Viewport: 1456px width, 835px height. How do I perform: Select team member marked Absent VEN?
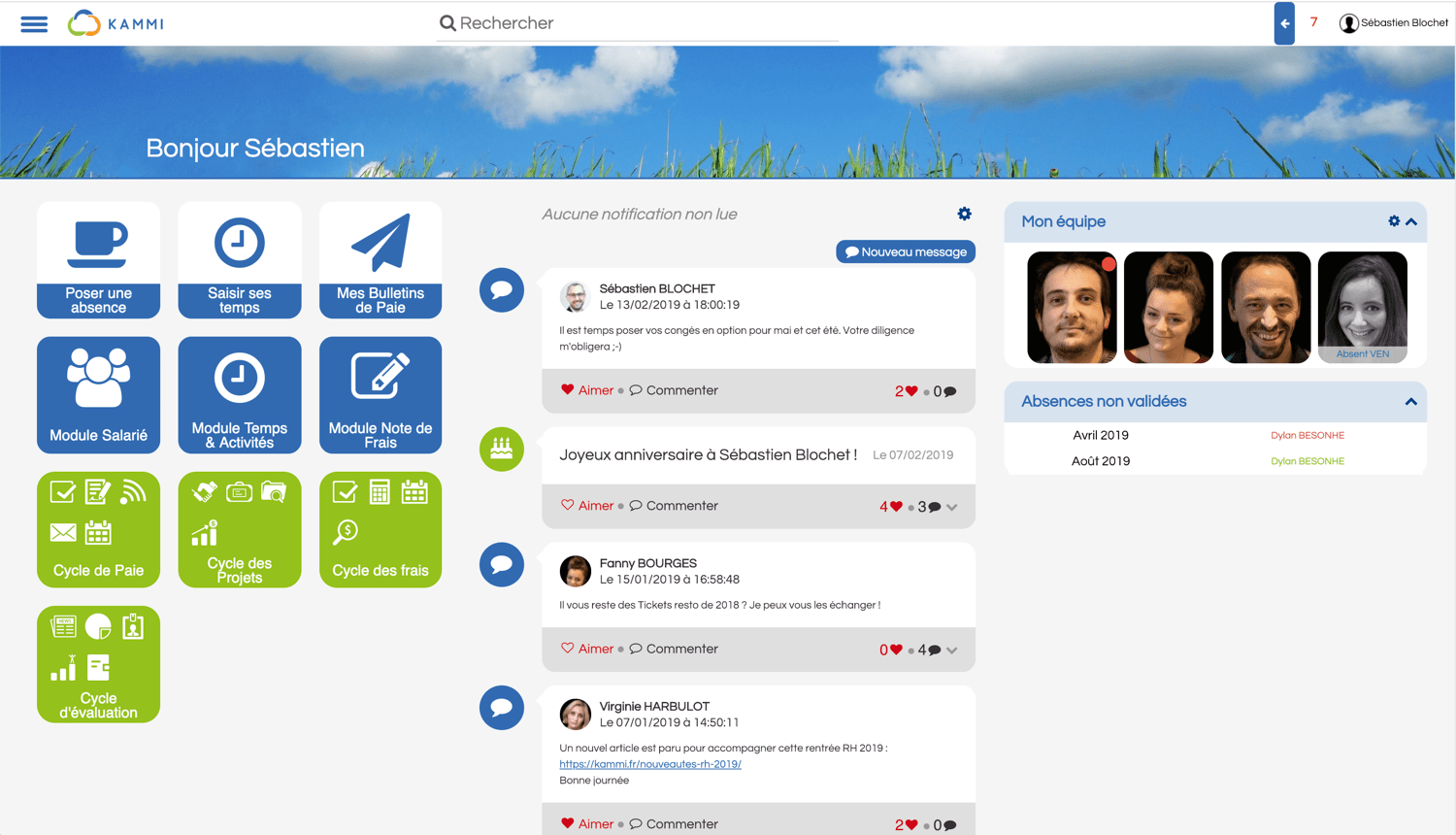(1363, 307)
